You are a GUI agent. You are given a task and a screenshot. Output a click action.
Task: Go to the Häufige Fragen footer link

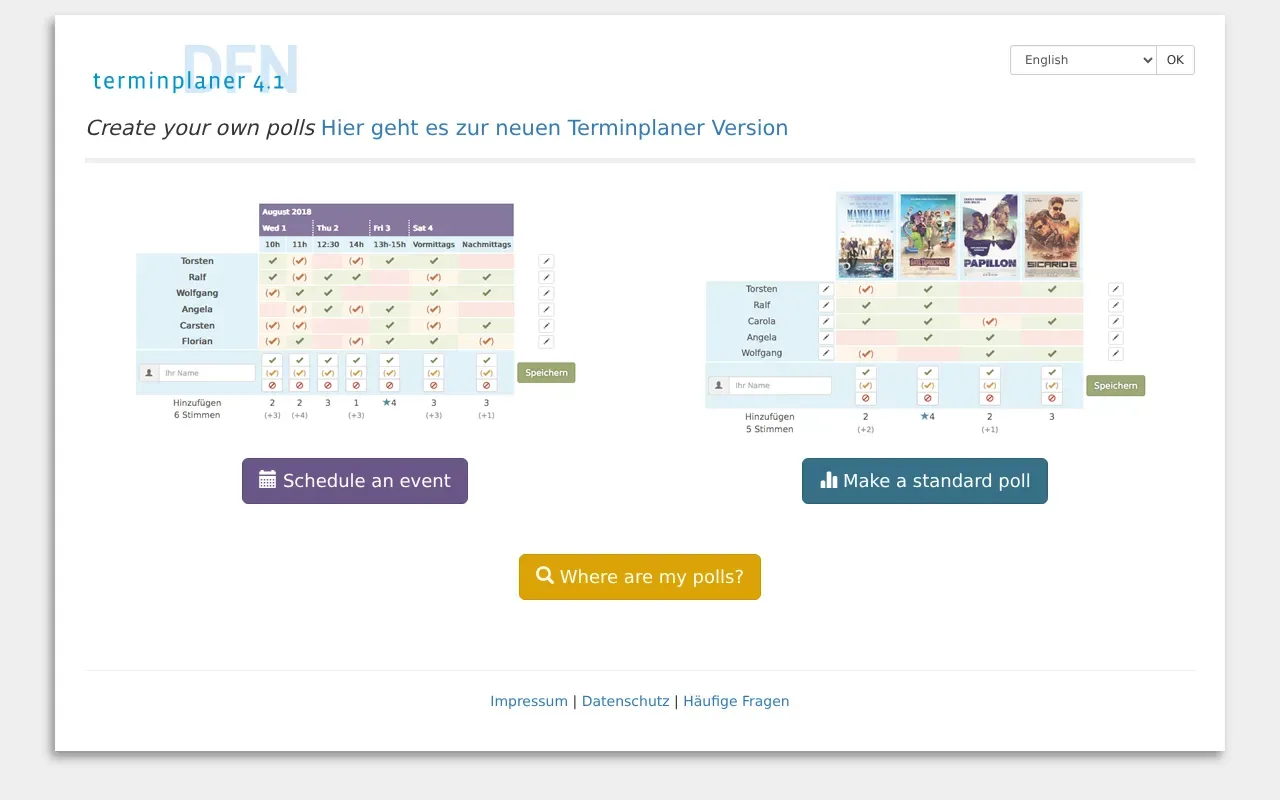736,701
